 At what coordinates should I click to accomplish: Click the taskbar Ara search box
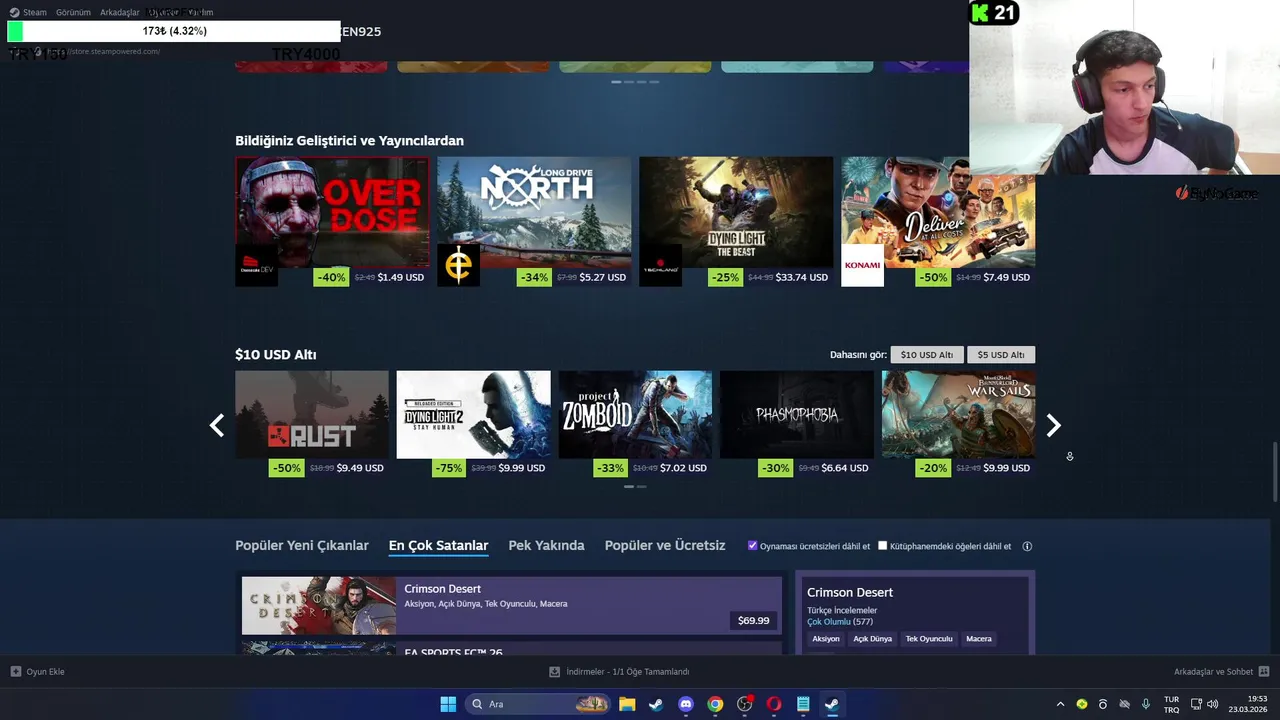(x=538, y=704)
